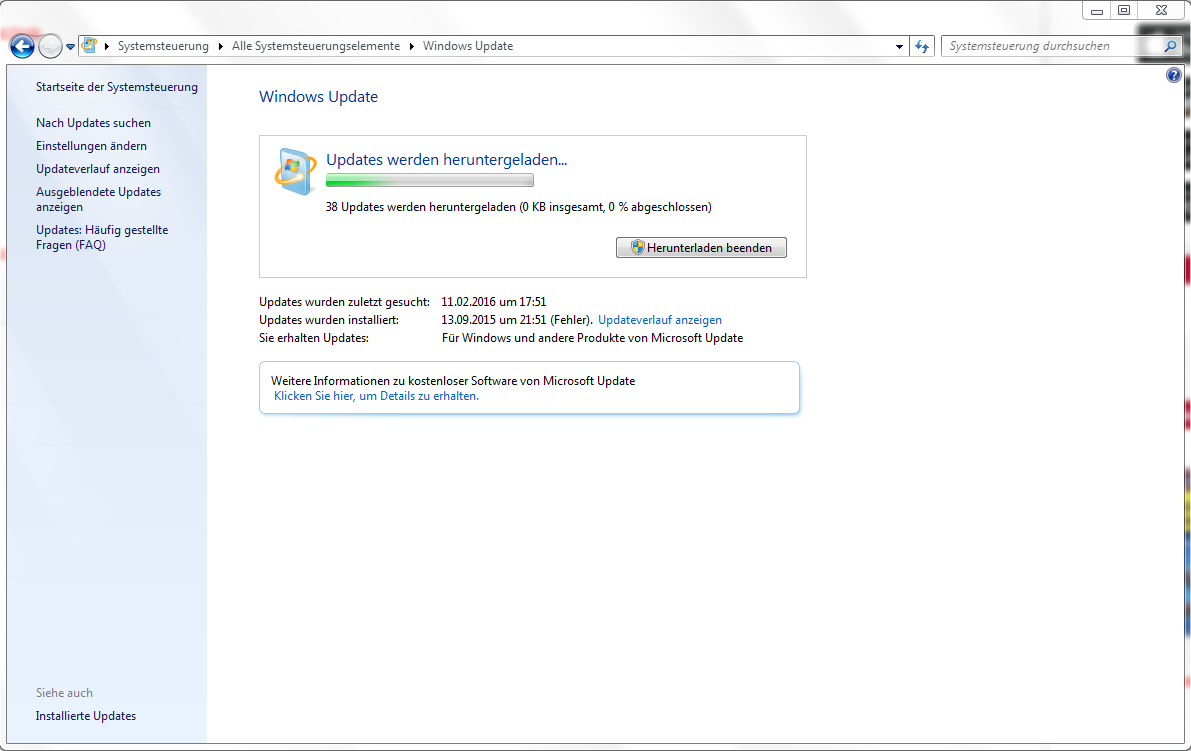Click the Updates werden heruntergeladen heading
The height and width of the screenshot is (751, 1191).
[x=447, y=159]
